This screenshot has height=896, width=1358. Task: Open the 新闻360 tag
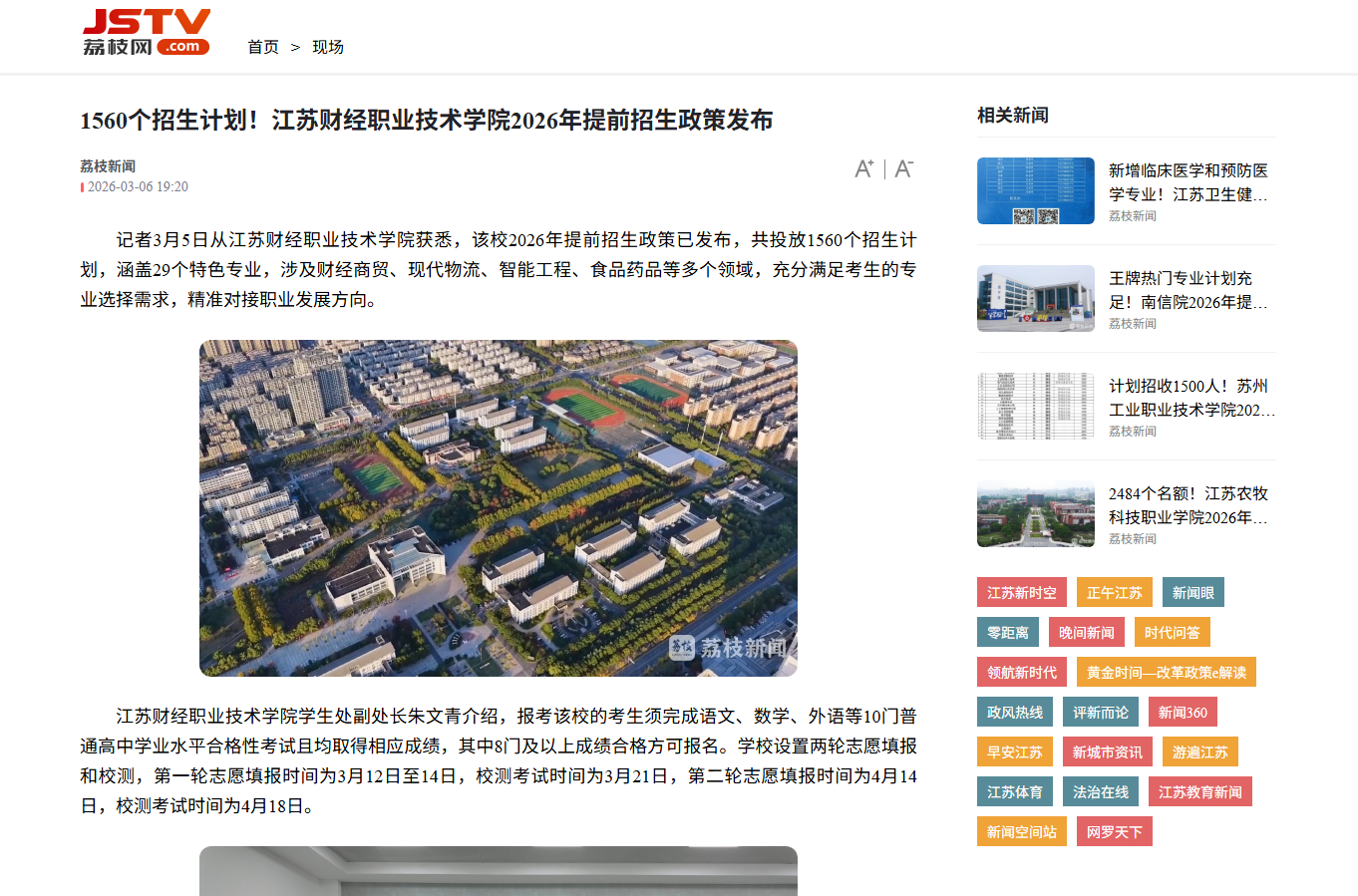point(1183,713)
